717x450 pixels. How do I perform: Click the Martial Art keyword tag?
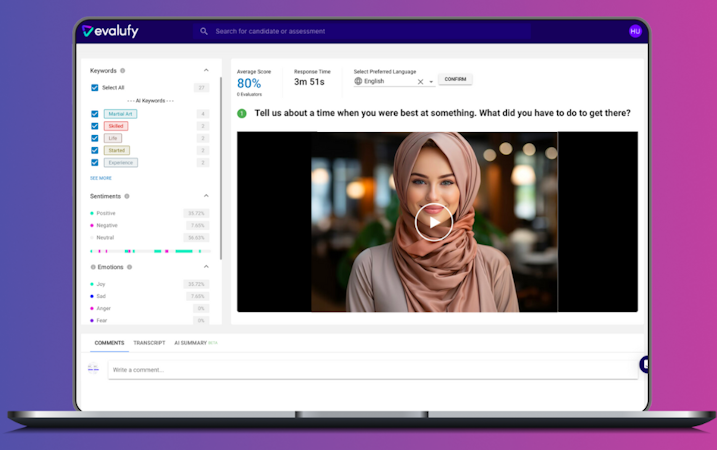coord(120,114)
